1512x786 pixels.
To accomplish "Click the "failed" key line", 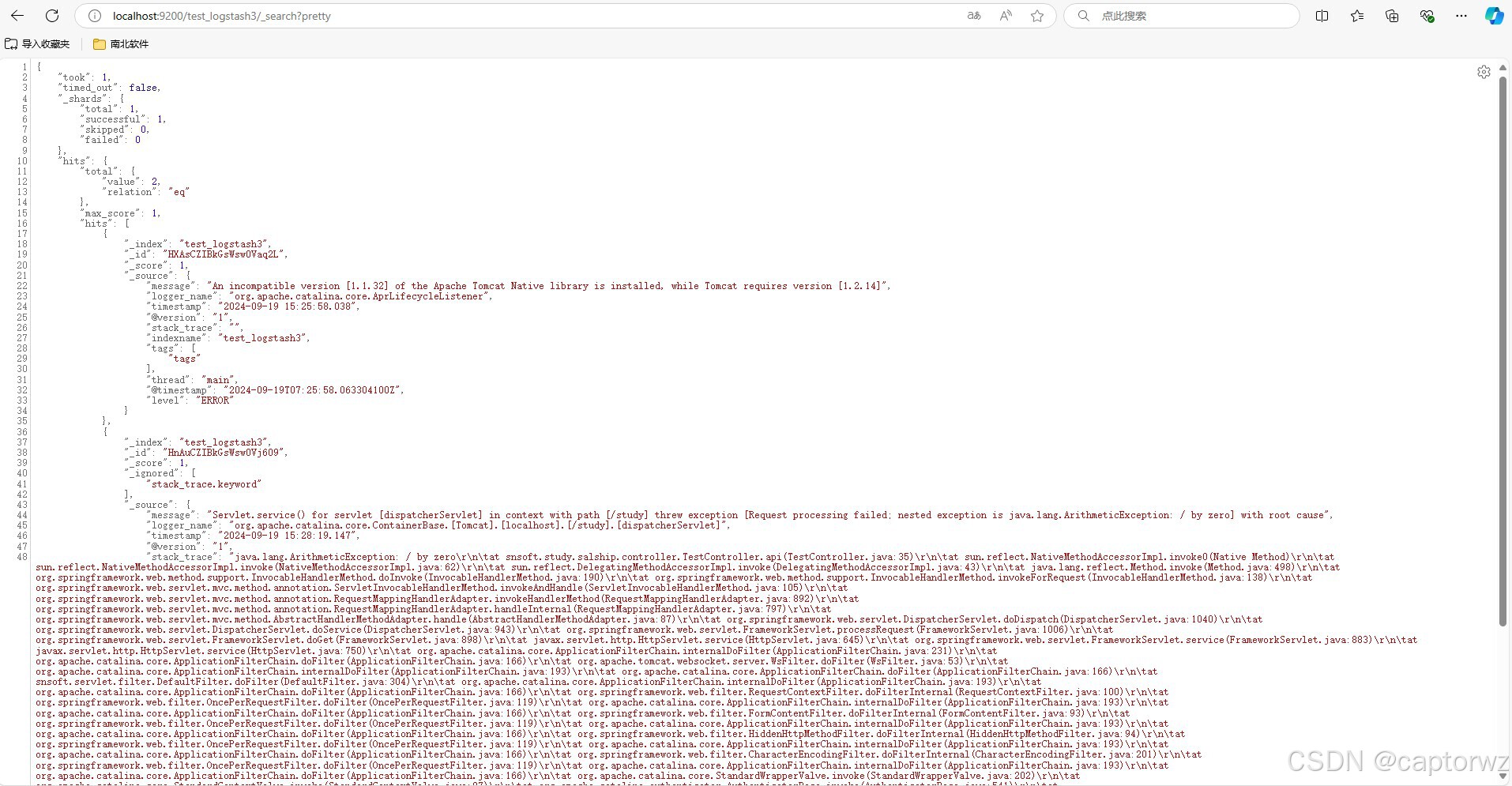I will click(111, 140).
